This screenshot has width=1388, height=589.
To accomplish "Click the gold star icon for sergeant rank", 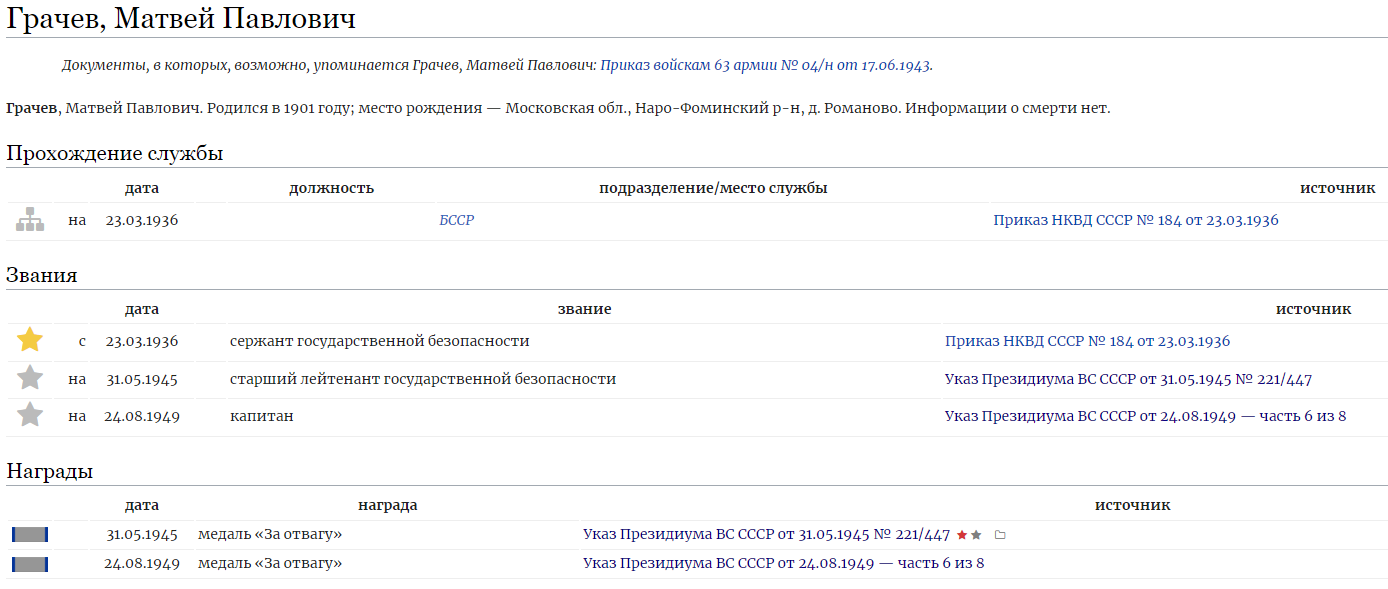I will click(x=30, y=341).
